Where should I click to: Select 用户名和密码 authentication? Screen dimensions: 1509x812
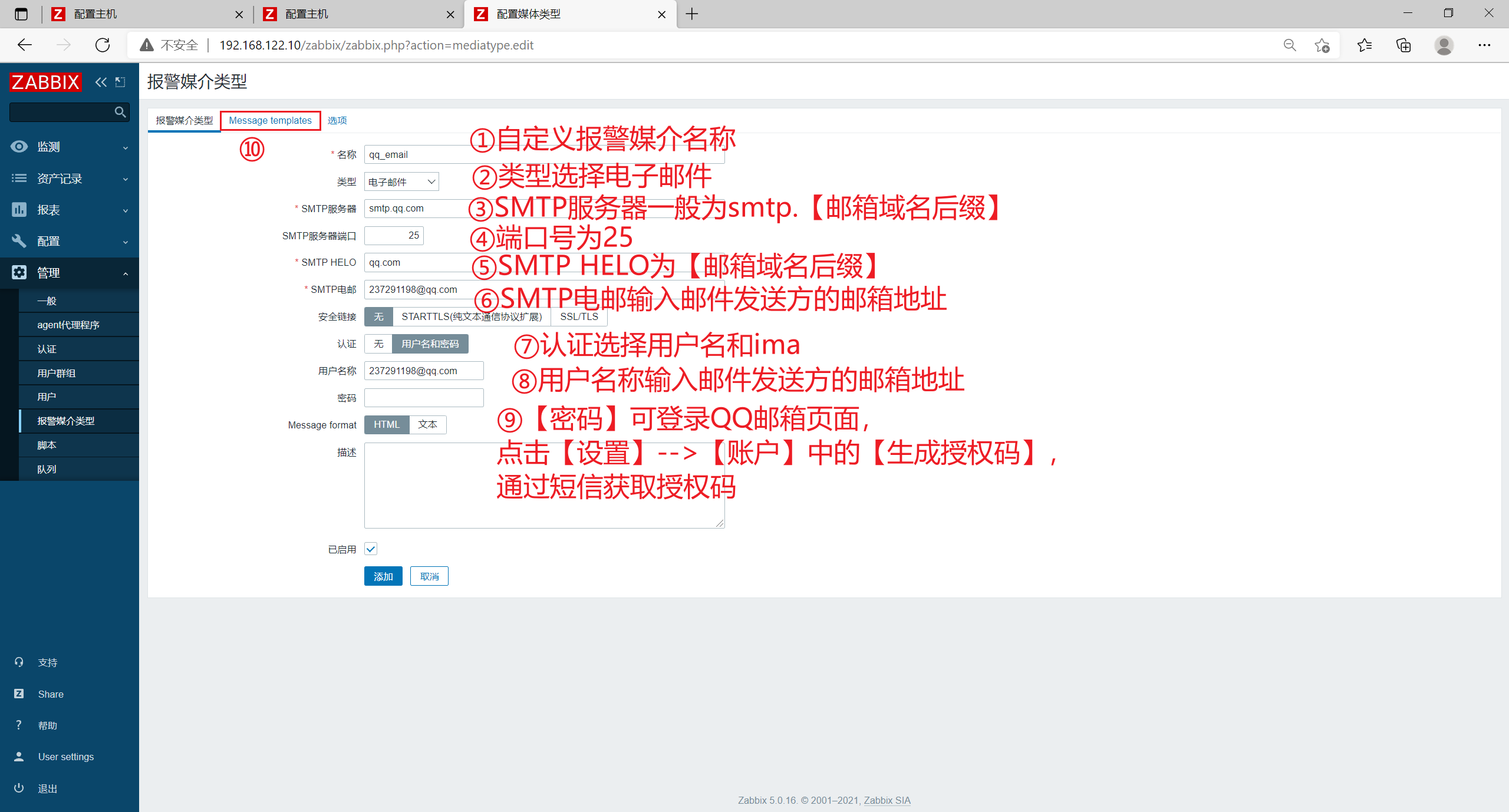tap(430, 344)
